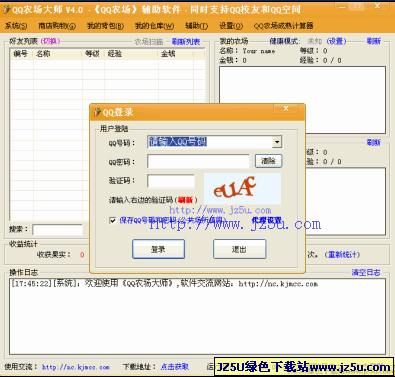
Task: Toggle 保存QQ号码和密码 checkbox
Action: 113,220
